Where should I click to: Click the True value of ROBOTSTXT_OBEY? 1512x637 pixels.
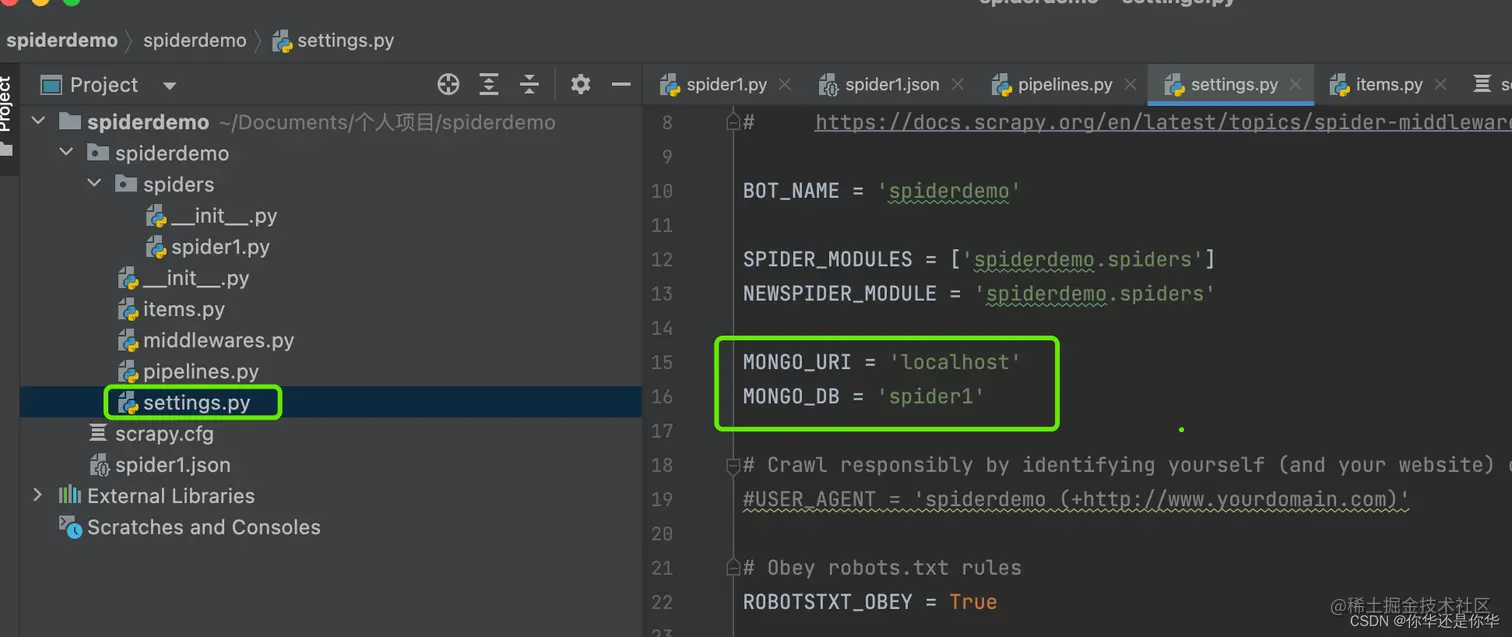click(x=973, y=602)
